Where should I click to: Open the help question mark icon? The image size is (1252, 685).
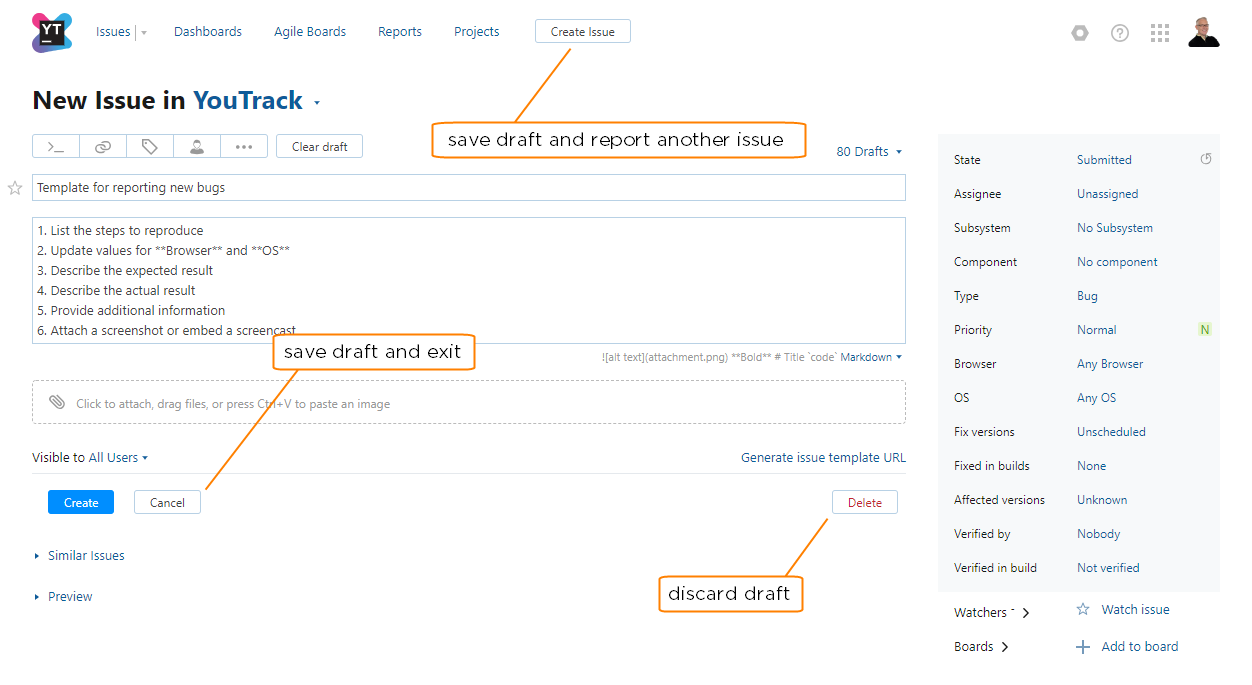(1120, 33)
